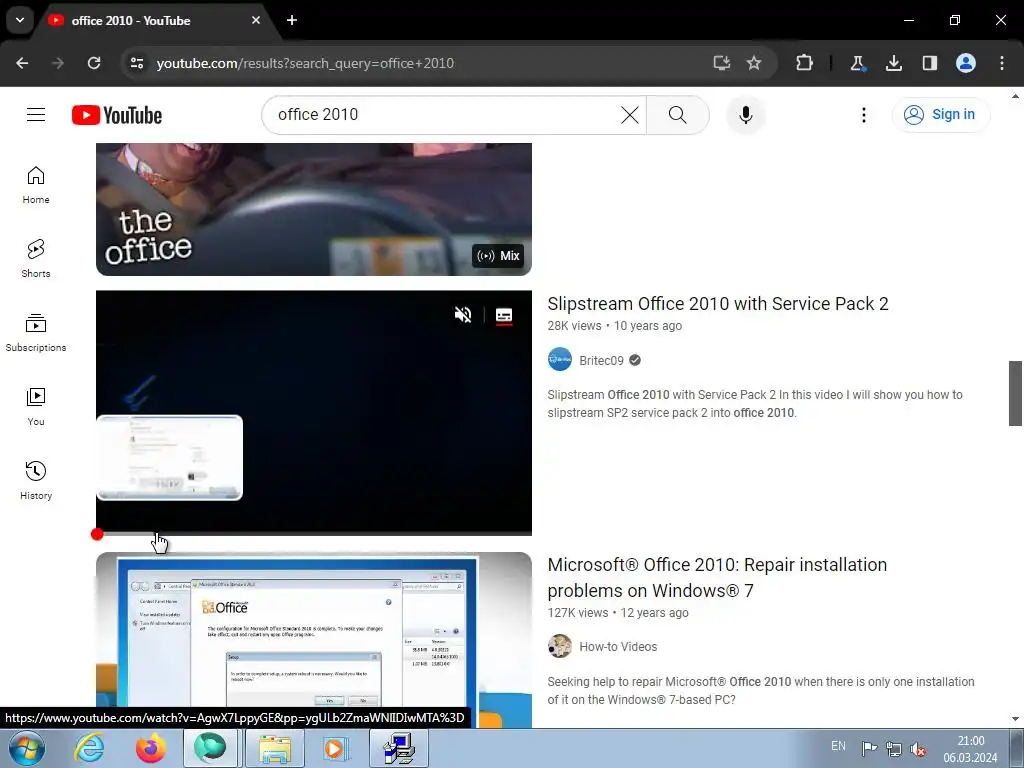Toggle the browser side panel
This screenshot has width=1024, height=768.
[x=930, y=63]
